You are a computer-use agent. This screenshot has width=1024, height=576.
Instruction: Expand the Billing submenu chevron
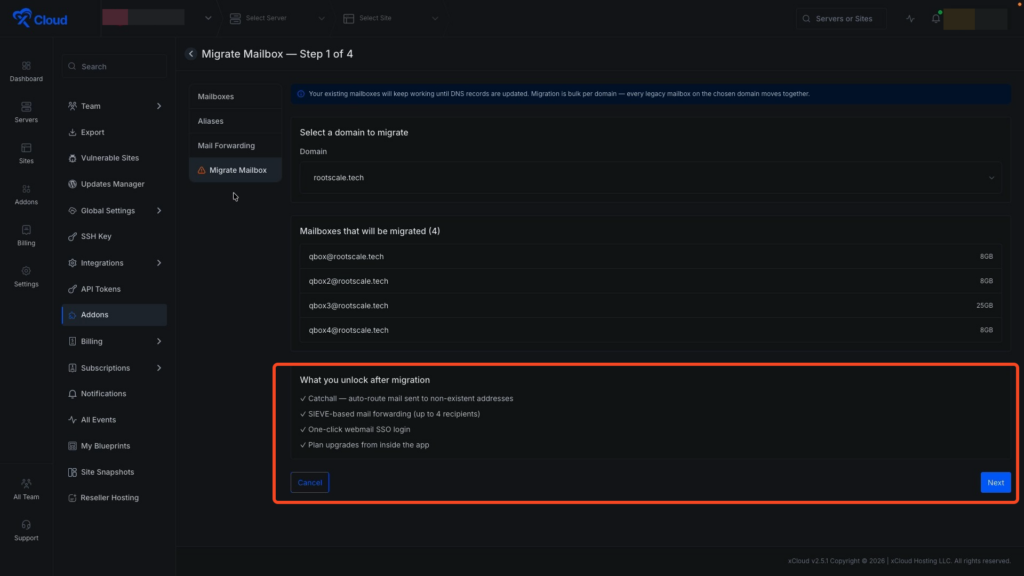point(159,341)
